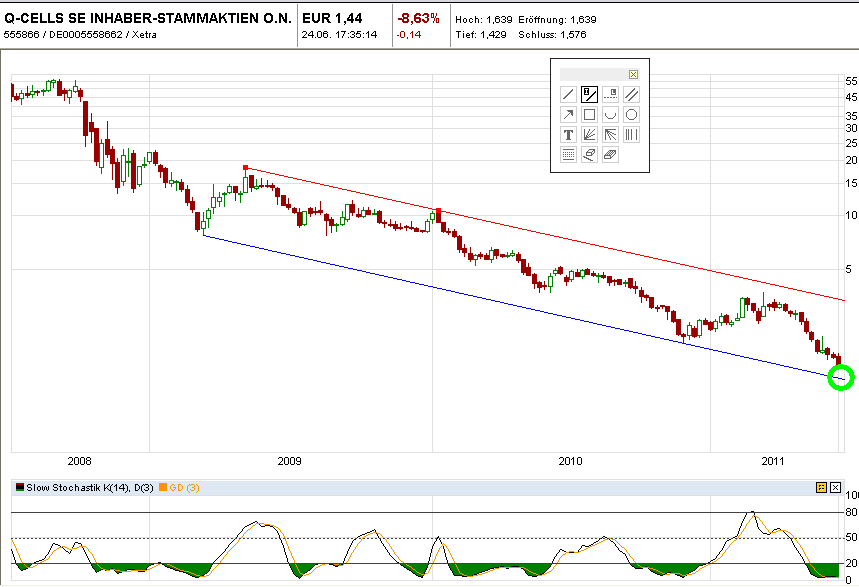Select the trend line with info tool
The width and height of the screenshot is (859, 587).
click(x=589, y=95)
